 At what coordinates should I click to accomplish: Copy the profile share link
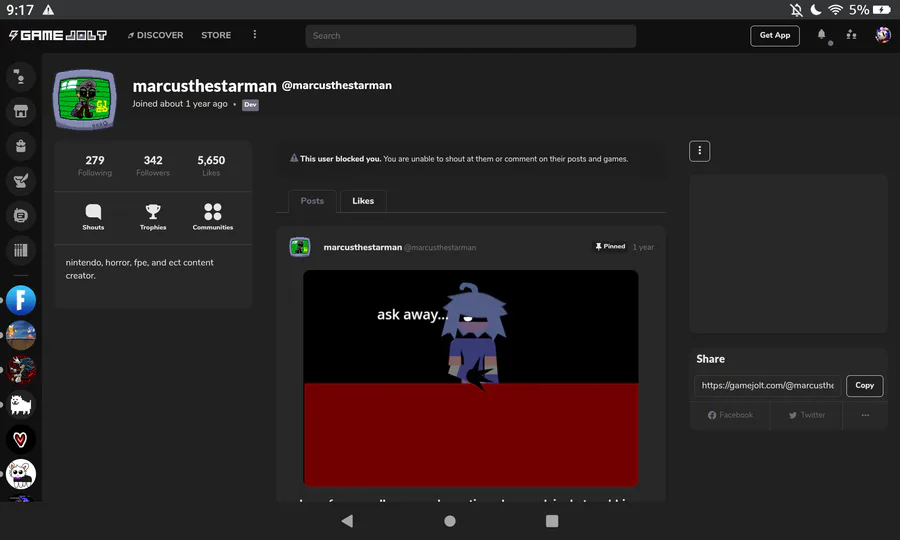[864, 386]
